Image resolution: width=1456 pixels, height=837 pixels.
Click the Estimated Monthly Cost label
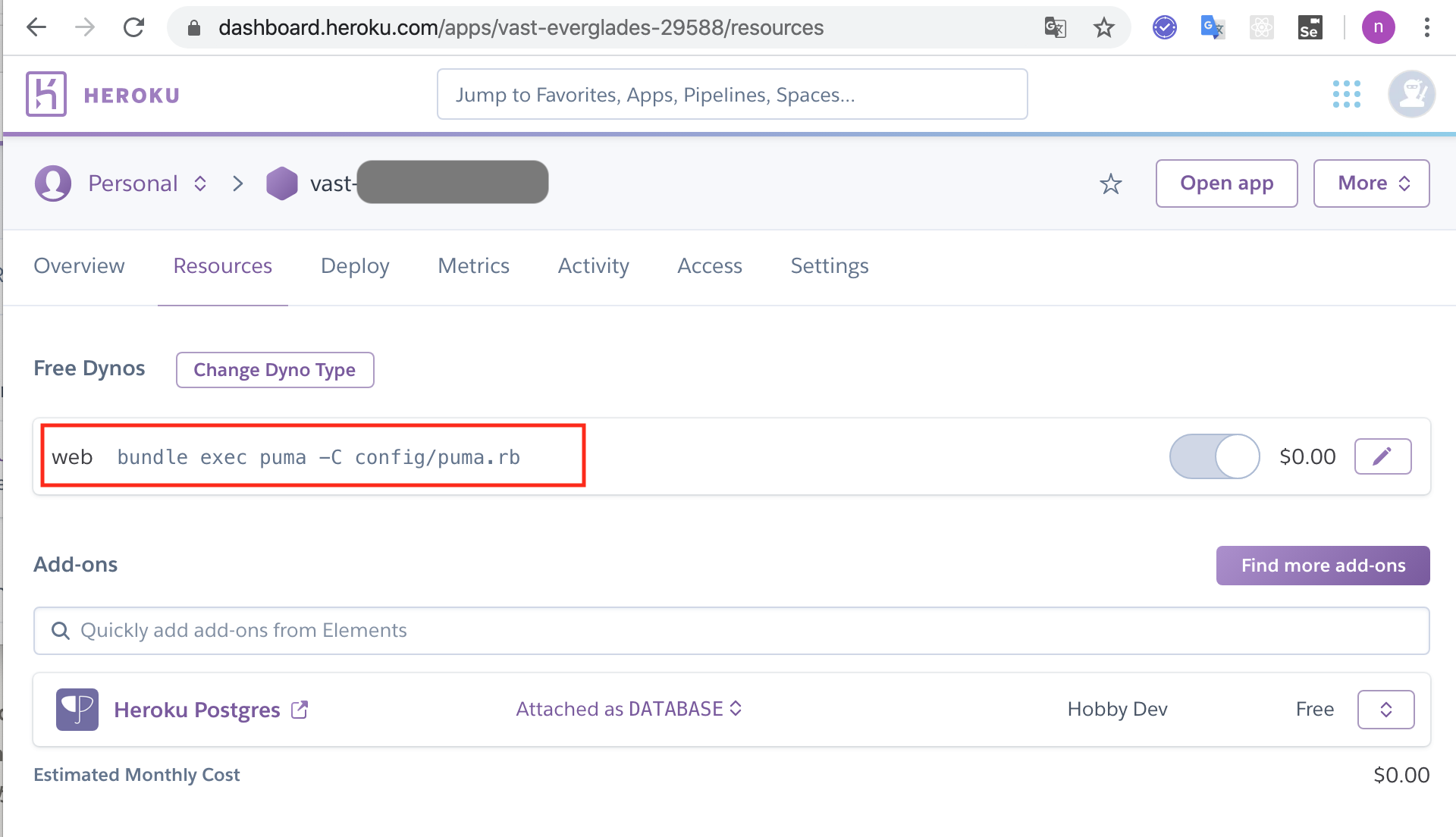[x=136, y=775]
